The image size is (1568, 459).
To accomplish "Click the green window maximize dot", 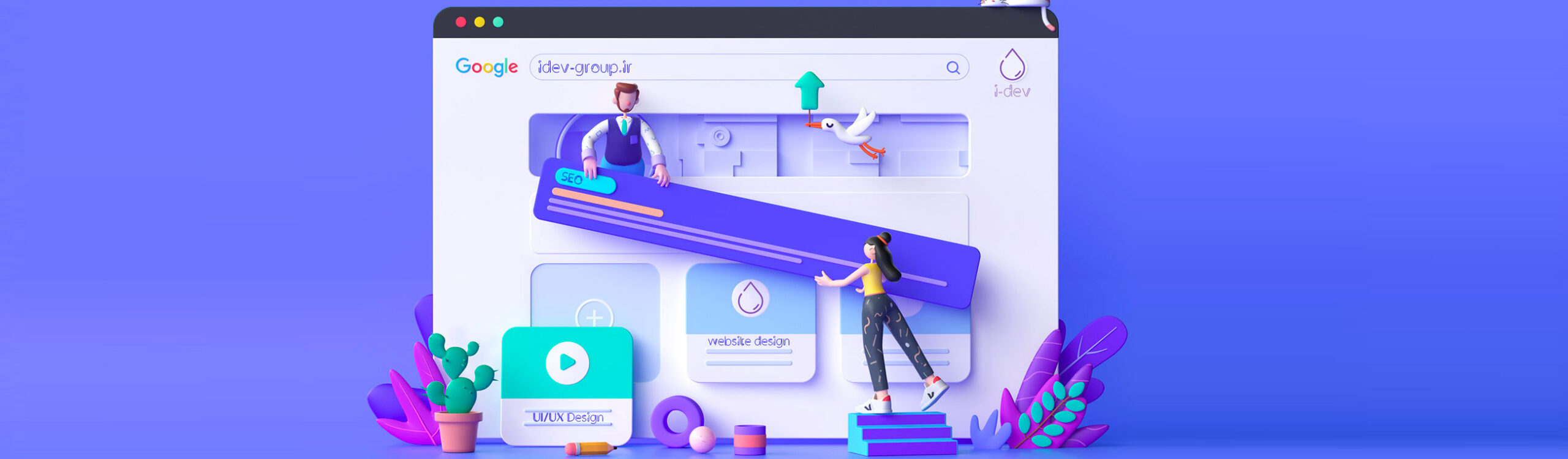I will pyautogui.click(x=498, y=22).
